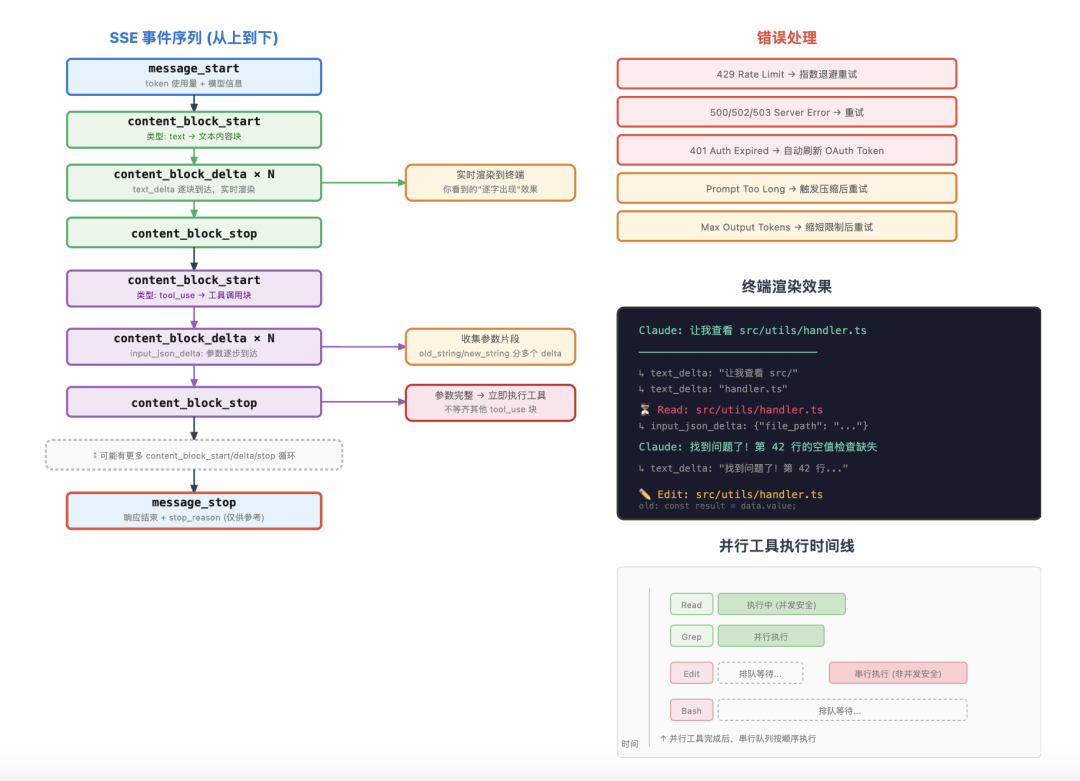The width and height of the screenshot is (1080, 781).
Task: Select the 实时渲染到终端 callout box
Action: 490,182
